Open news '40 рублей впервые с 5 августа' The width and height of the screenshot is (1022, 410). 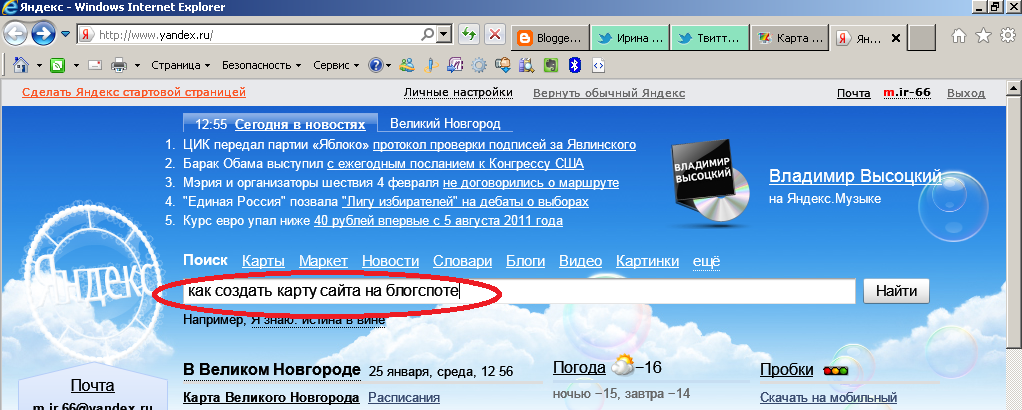tap(438, 221)
